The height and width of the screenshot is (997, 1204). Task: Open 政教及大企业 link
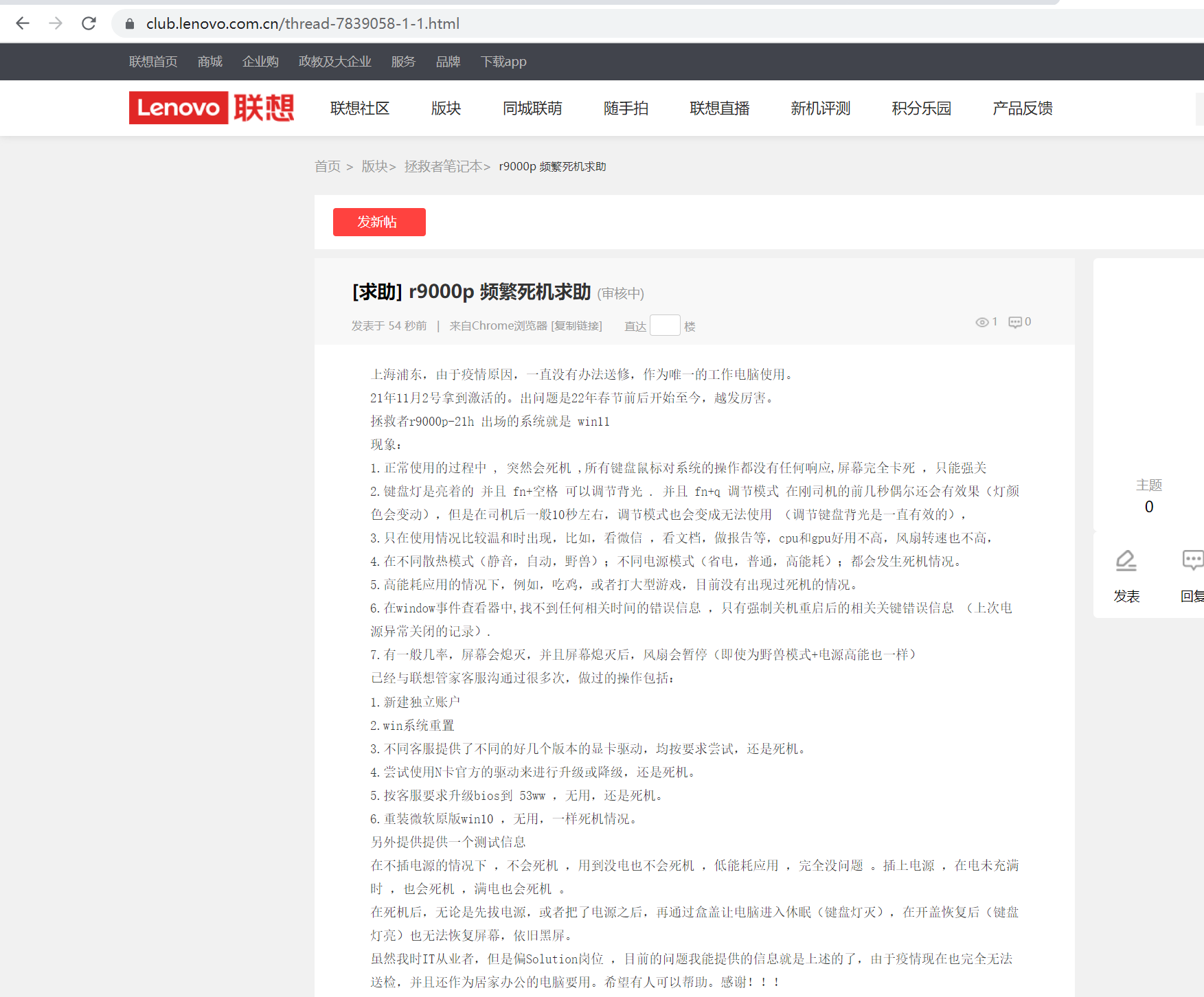(335, 62)
